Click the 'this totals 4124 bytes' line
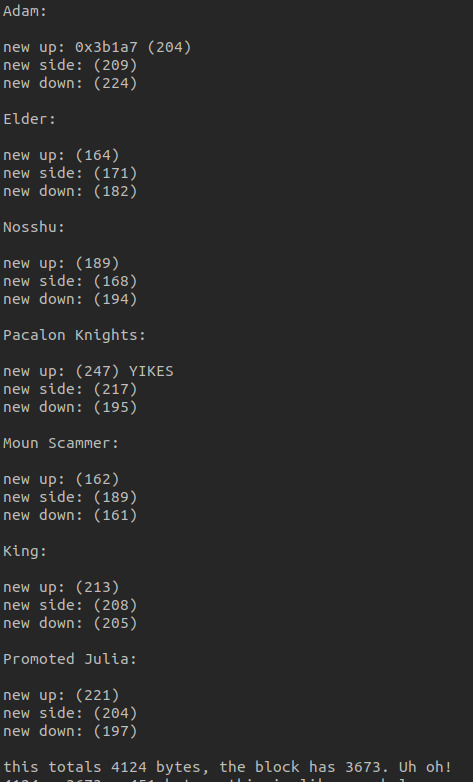The width and height of the screenshot is (473, 782). [228, 767]
